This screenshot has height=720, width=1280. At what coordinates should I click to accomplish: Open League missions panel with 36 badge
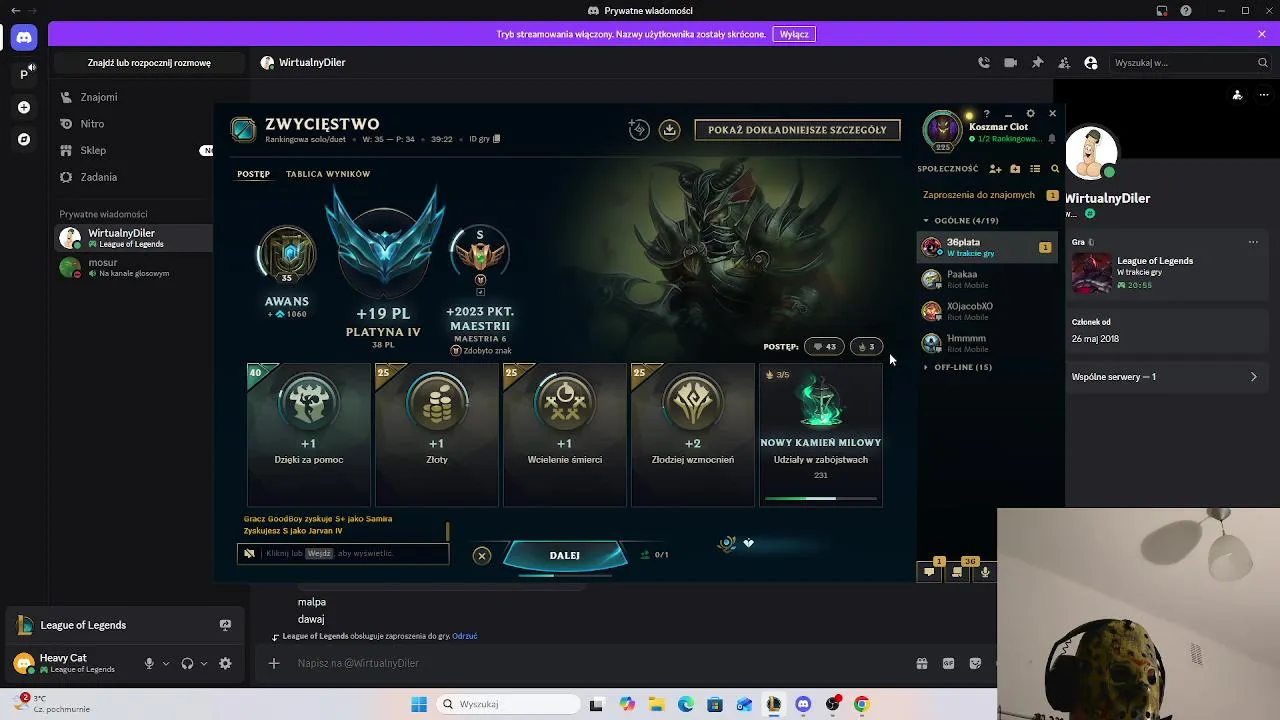pos(957,572)
